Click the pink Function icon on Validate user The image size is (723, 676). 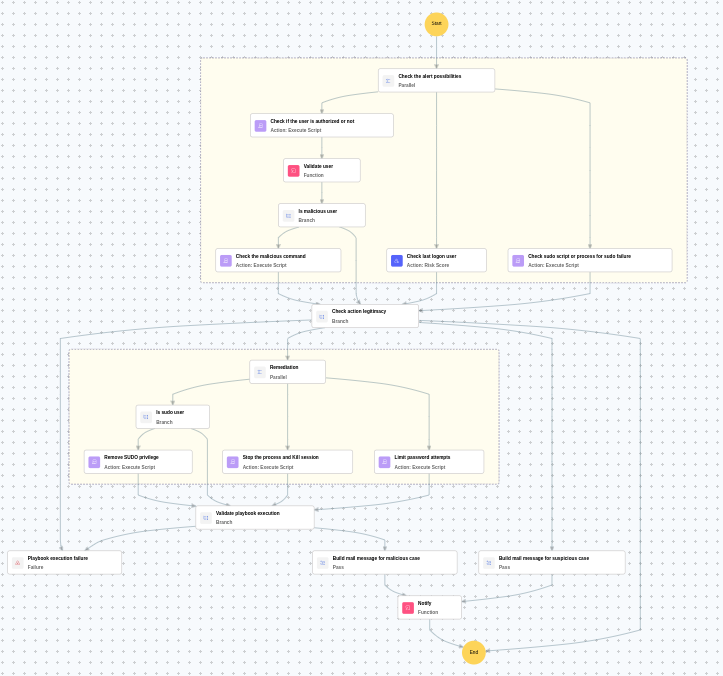tap(294, 171)
